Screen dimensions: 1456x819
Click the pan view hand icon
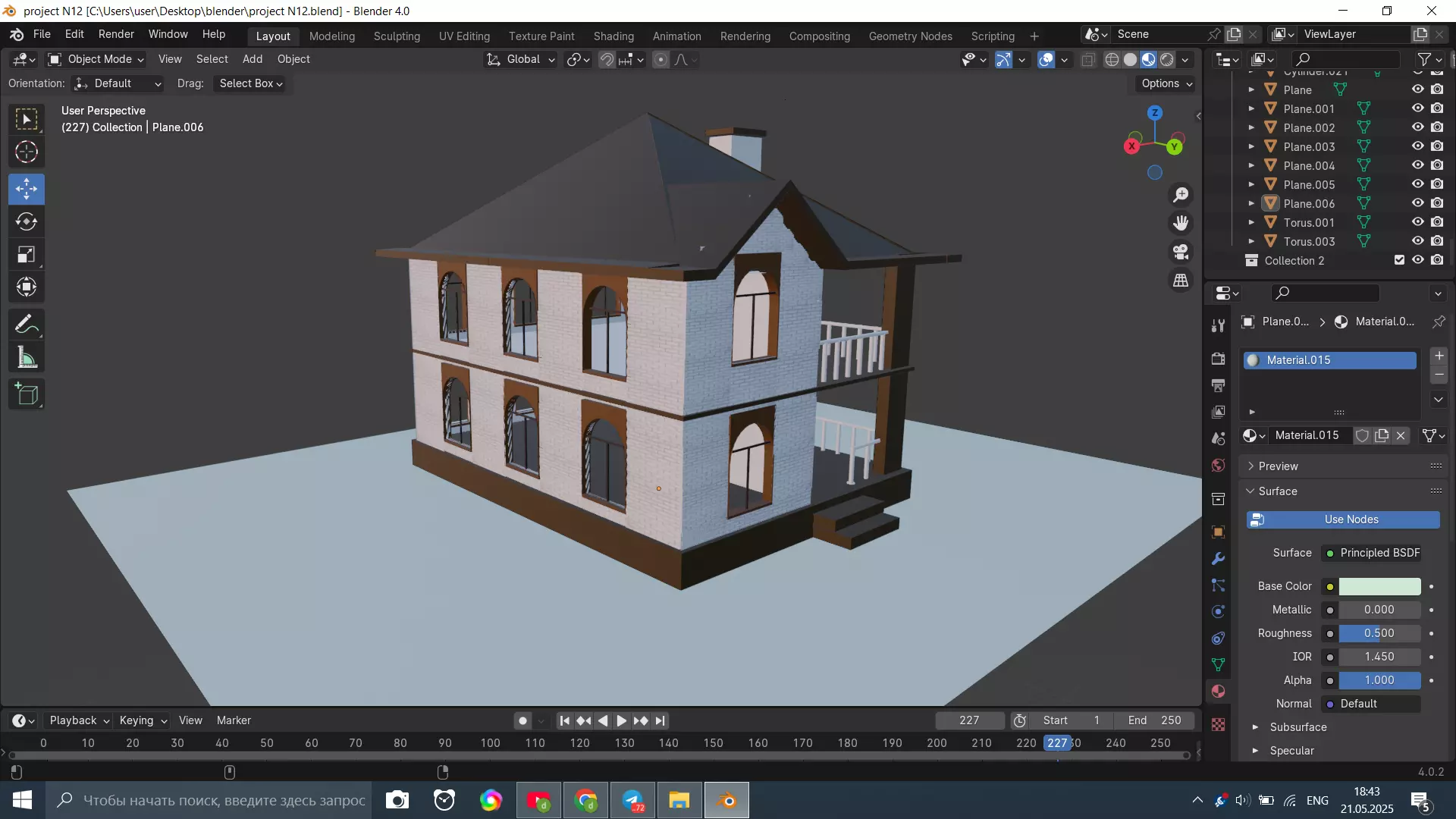(x=1181, y=223)
